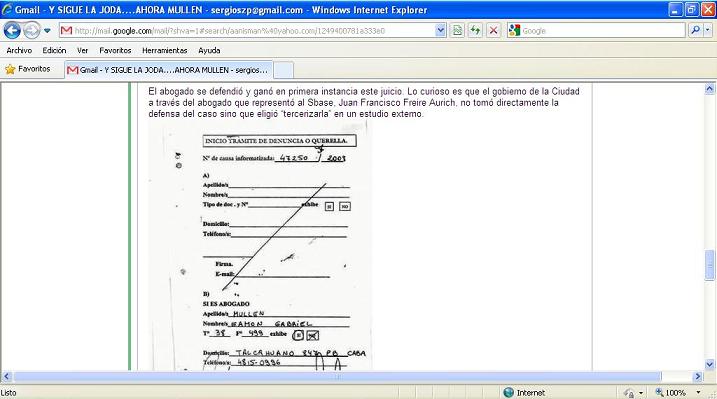
Task: Click the search magnifier button
Action: click(x=696, y=31)
